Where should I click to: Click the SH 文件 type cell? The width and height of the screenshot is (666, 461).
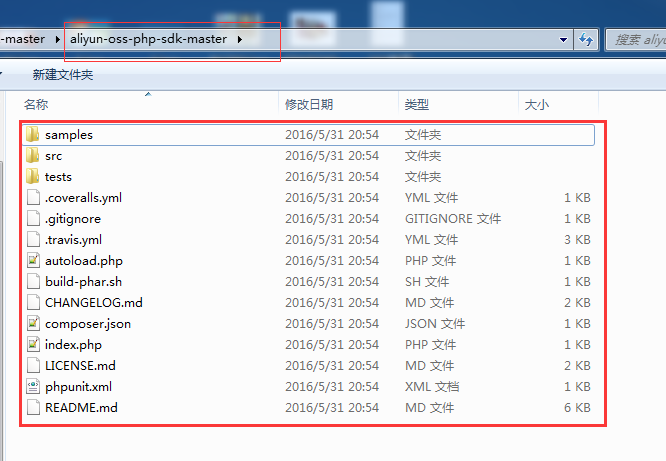pos(427,282)
